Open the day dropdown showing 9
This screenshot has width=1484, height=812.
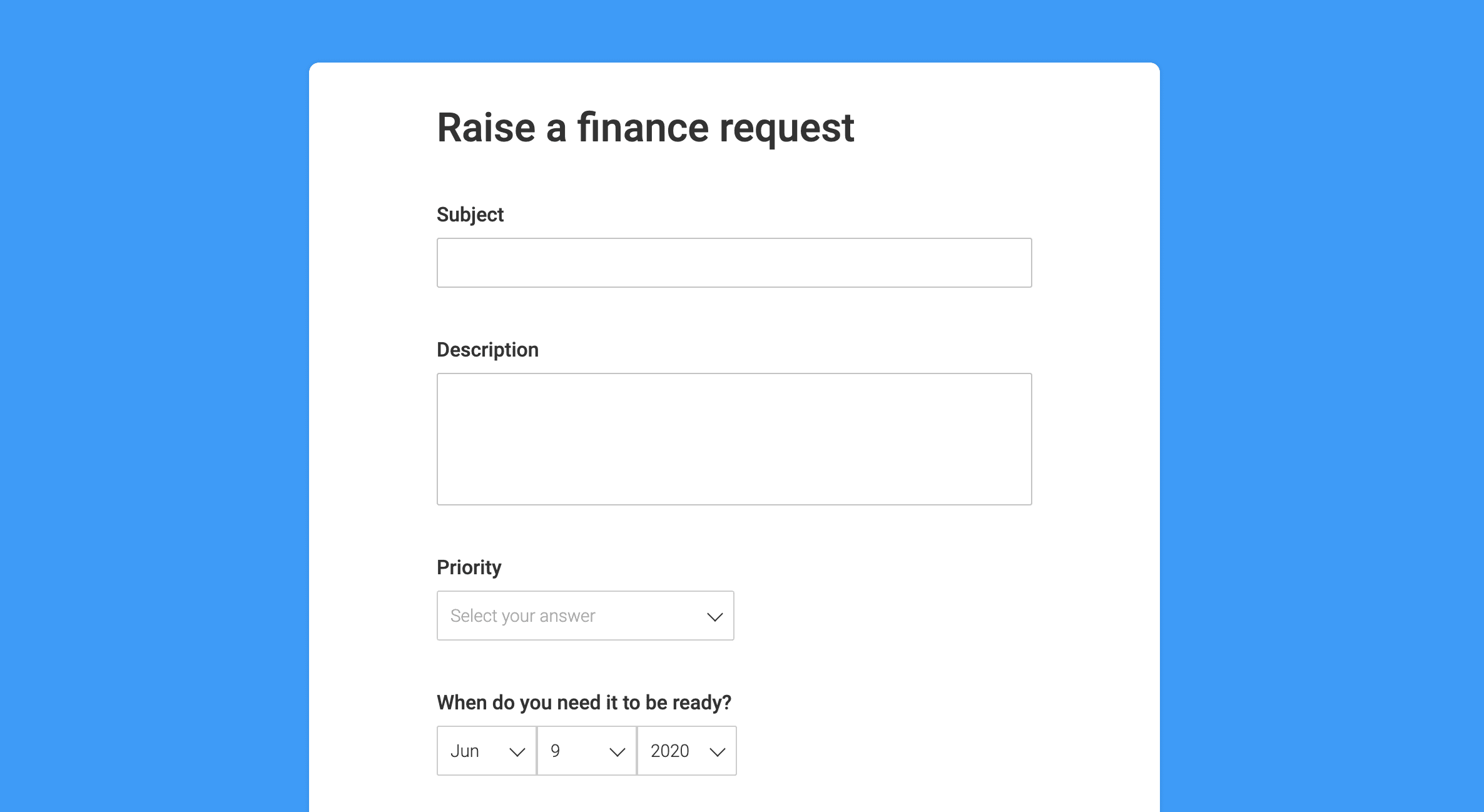[x=586, y=751]
